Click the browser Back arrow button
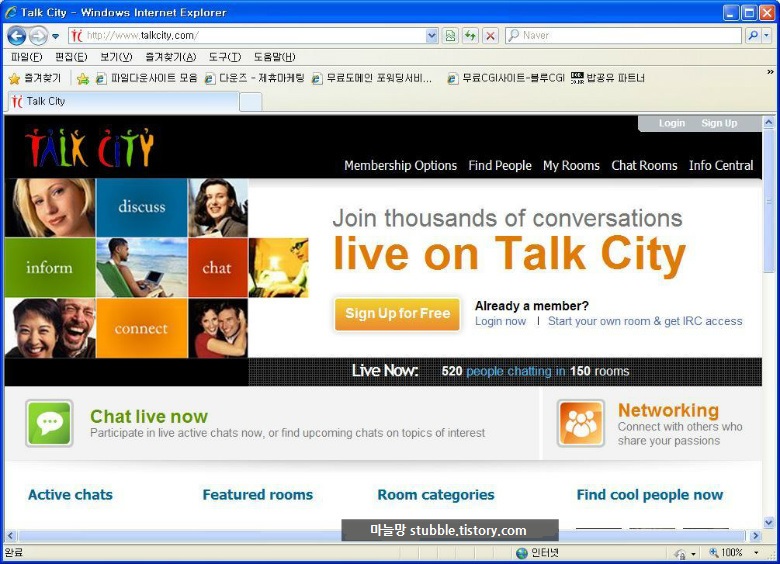The image size is (780, 564). click(x=17, y=36)
